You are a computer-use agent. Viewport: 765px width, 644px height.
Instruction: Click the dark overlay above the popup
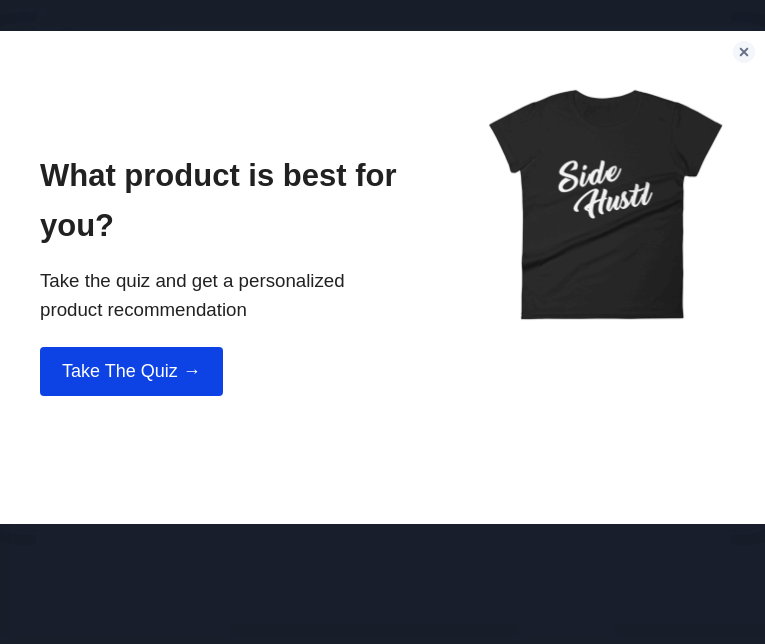pyautogui.click(x=380, y=15)
